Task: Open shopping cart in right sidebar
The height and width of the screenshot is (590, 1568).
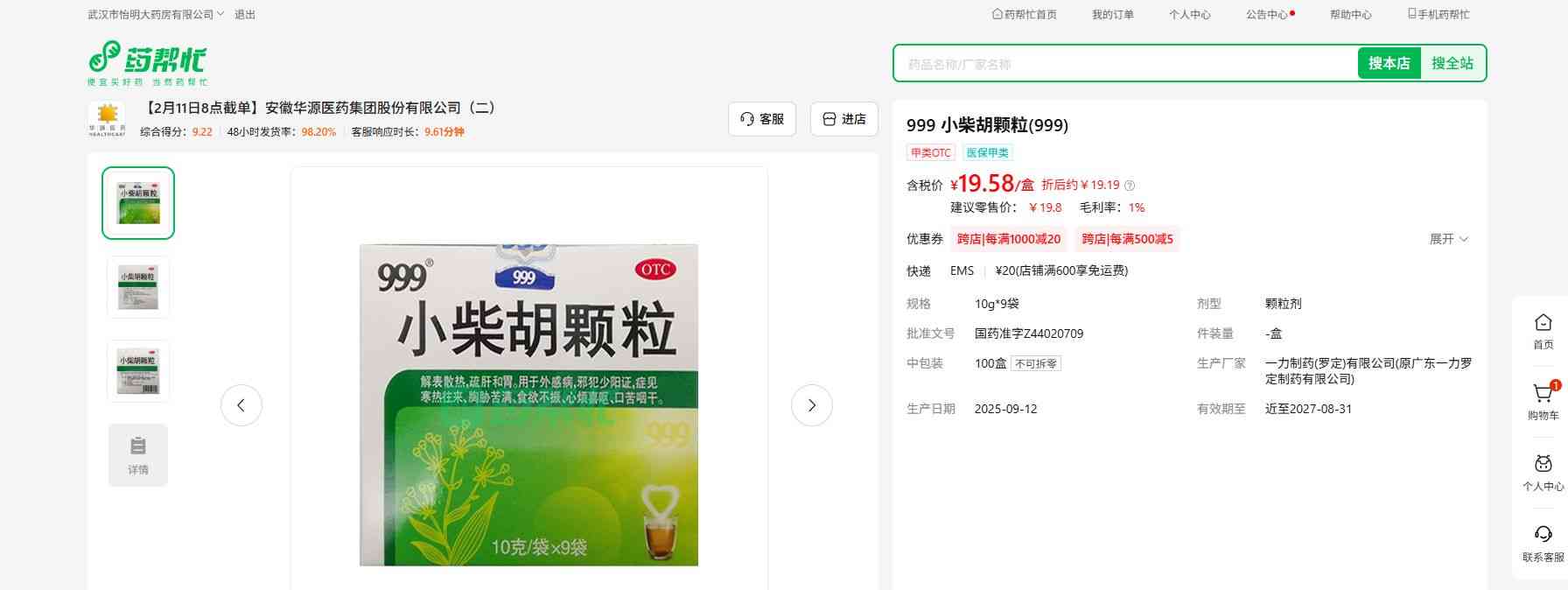Action: (x=1543, y=400)
